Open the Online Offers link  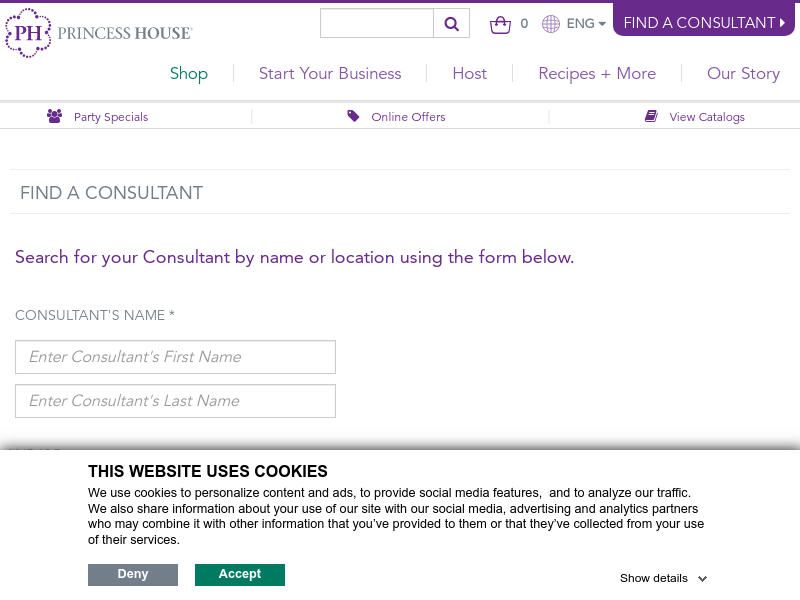(408, 117)
